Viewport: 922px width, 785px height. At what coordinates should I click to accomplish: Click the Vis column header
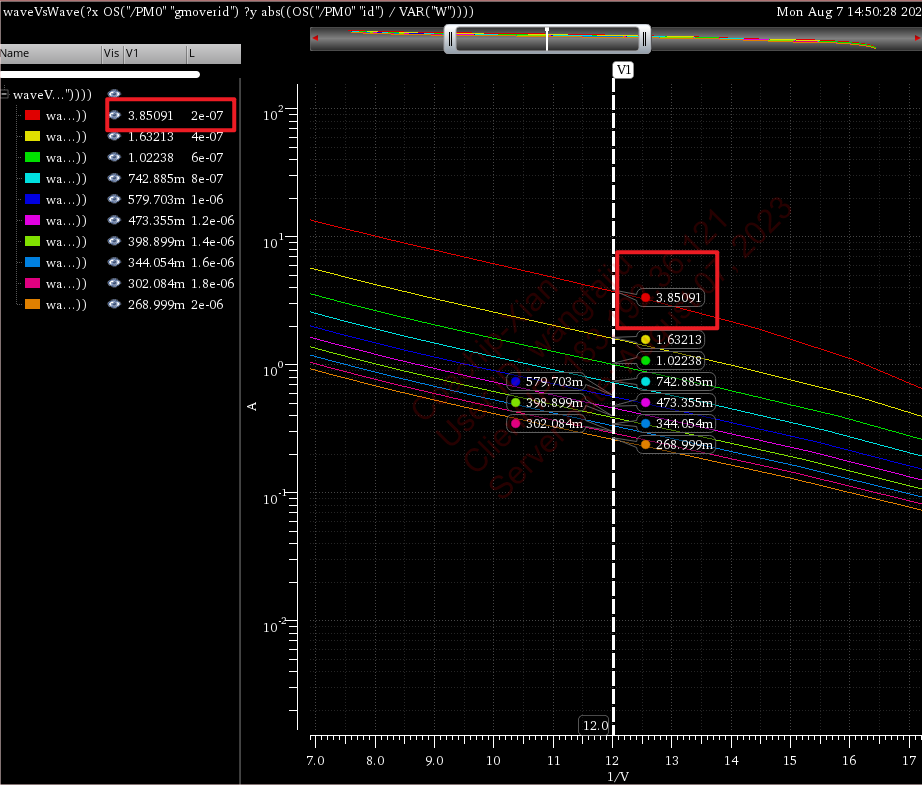(111, 52)
